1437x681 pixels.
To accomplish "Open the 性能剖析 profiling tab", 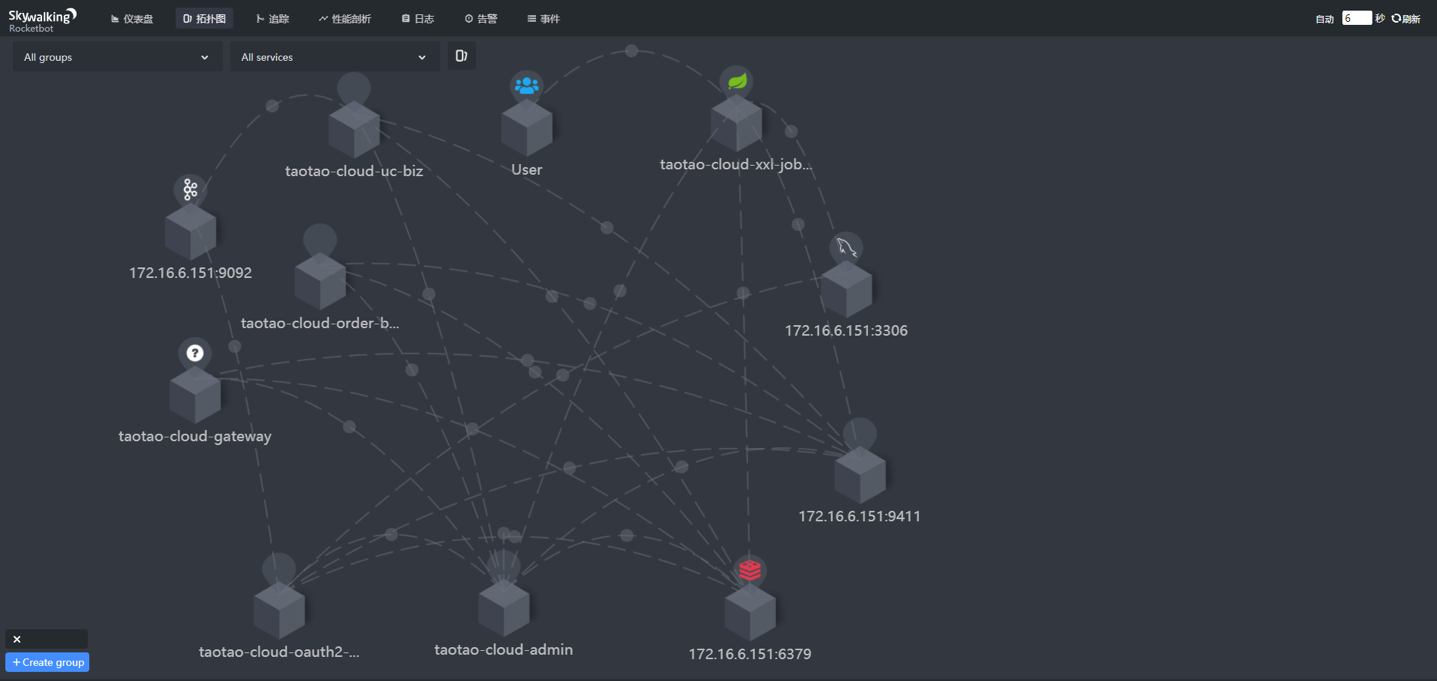I will [x=344, y=19].
